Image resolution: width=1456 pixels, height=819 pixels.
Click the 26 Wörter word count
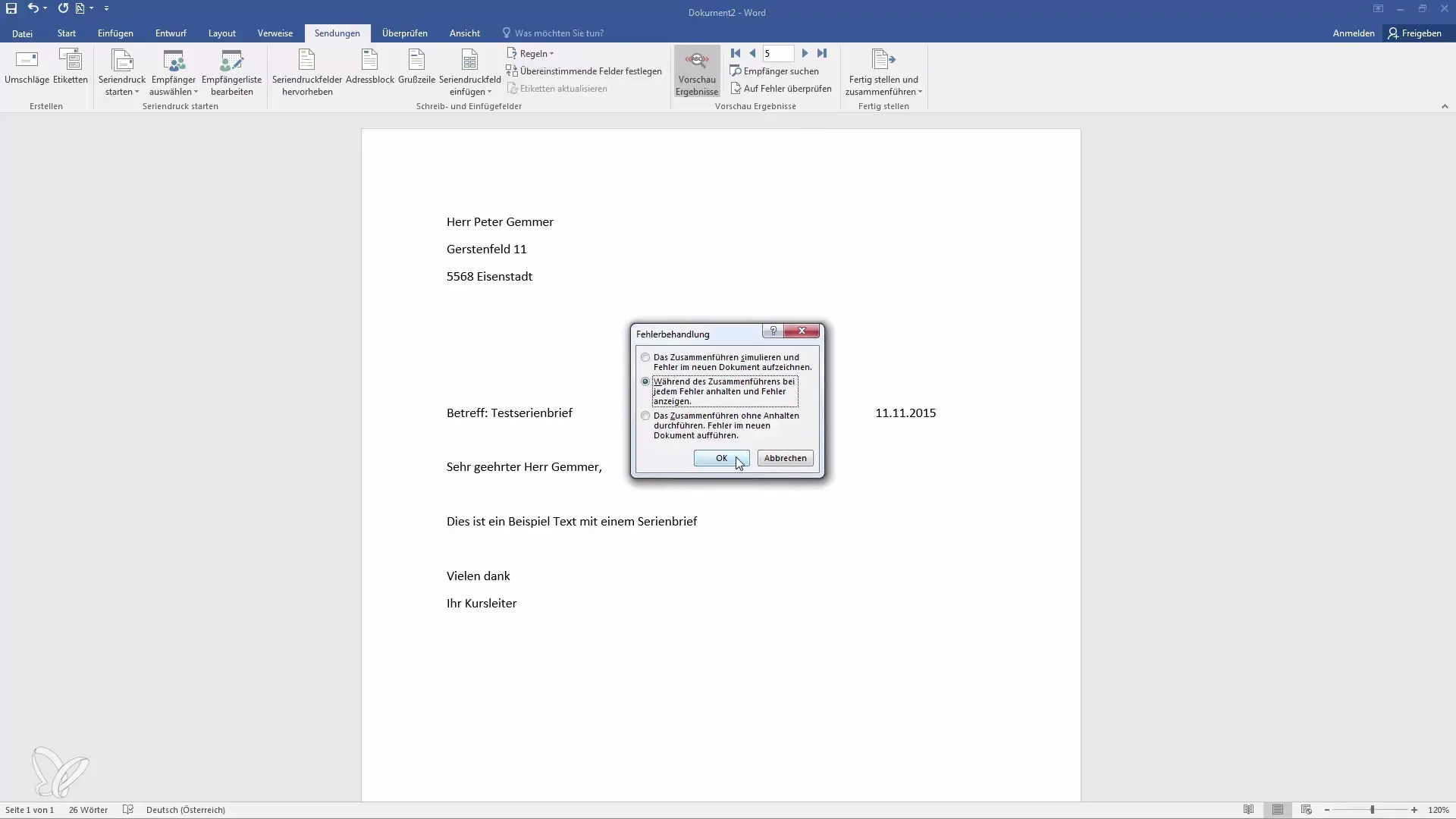[x=88, y=810]
